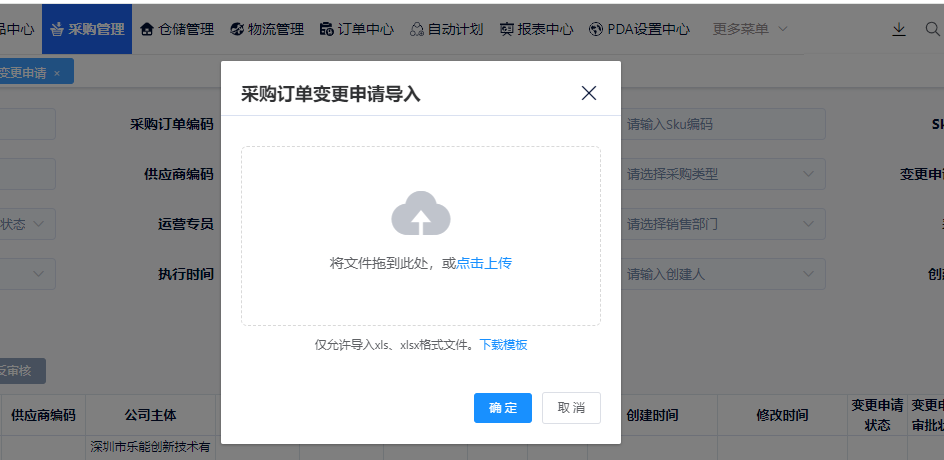944x460 pixels.
Task: Click the 修改时间 column header
Action: 782,415
